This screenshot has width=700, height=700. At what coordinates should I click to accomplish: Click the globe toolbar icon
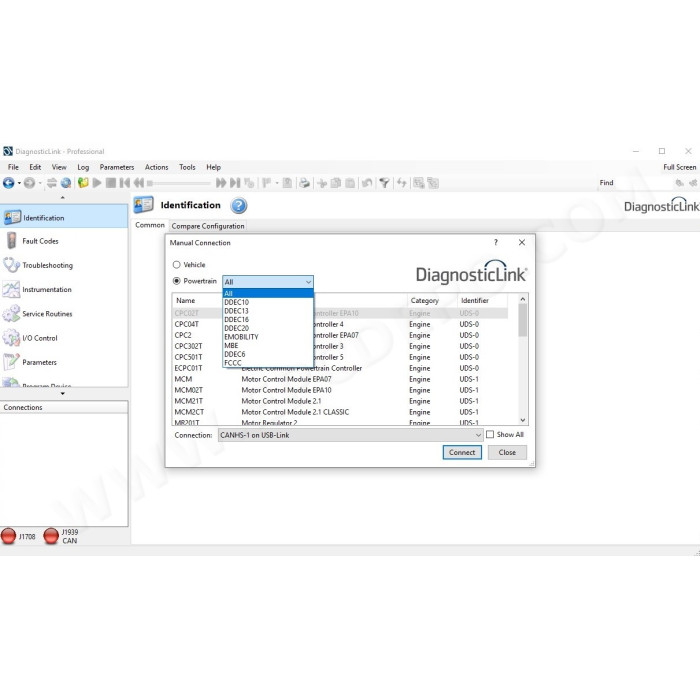pos(66,183)
